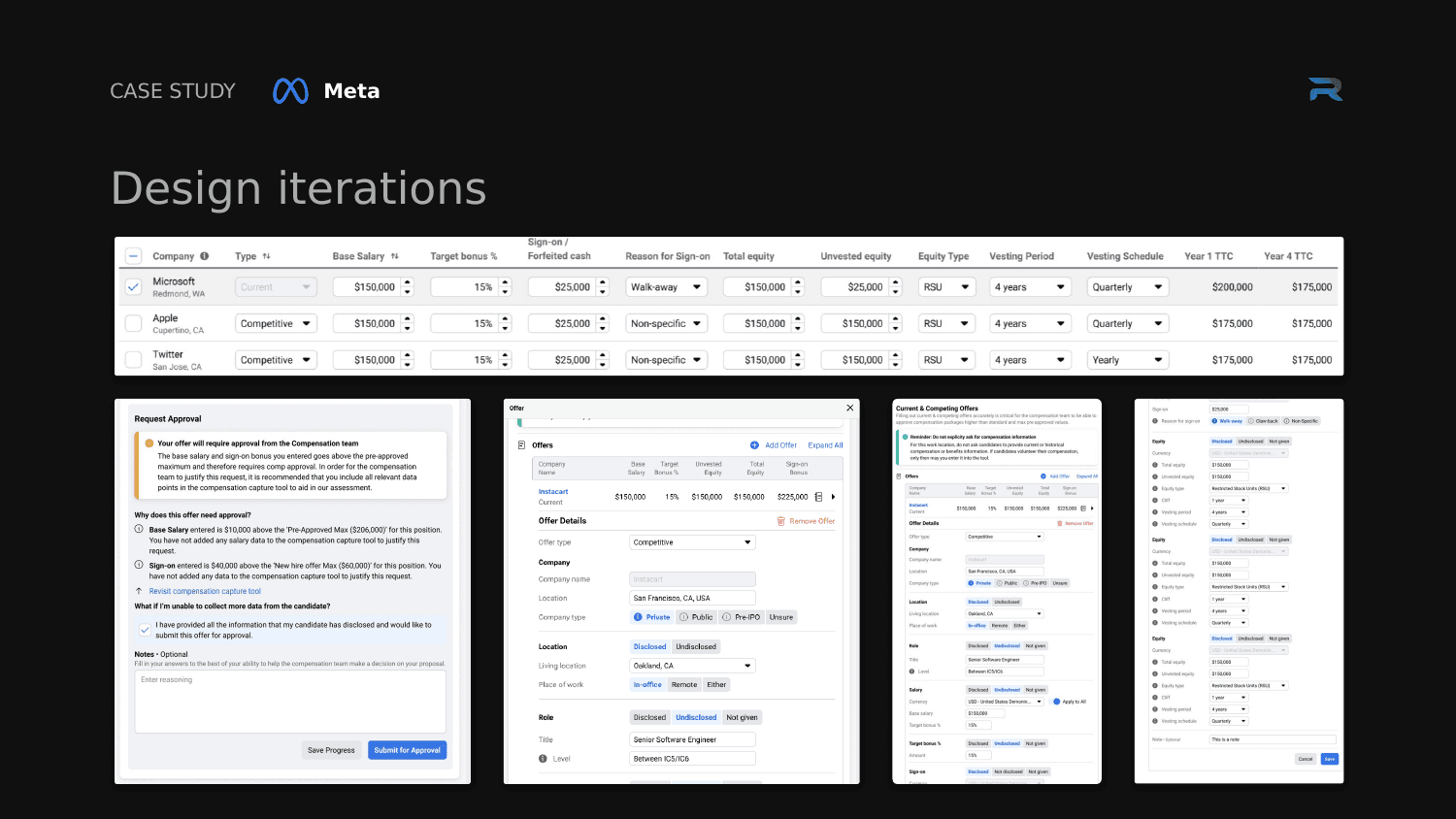The image size is (1456, 819).
Task: Sort by the Type column arrows icon
Action: (x=266, y=256)
